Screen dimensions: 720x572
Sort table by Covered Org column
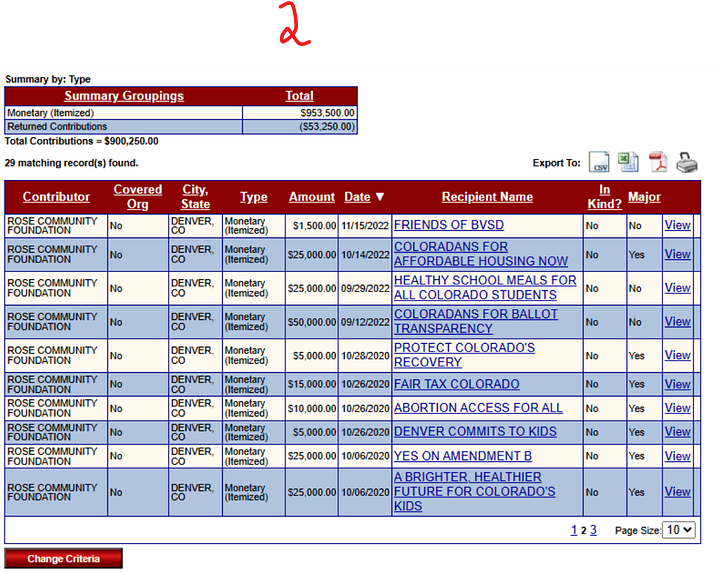138,197
